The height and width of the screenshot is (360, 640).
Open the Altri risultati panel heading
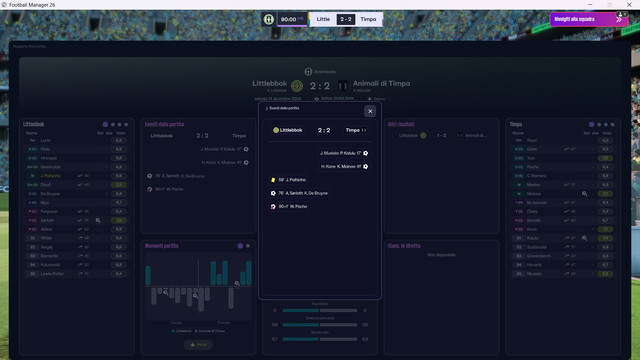click(x=401, y=124)
